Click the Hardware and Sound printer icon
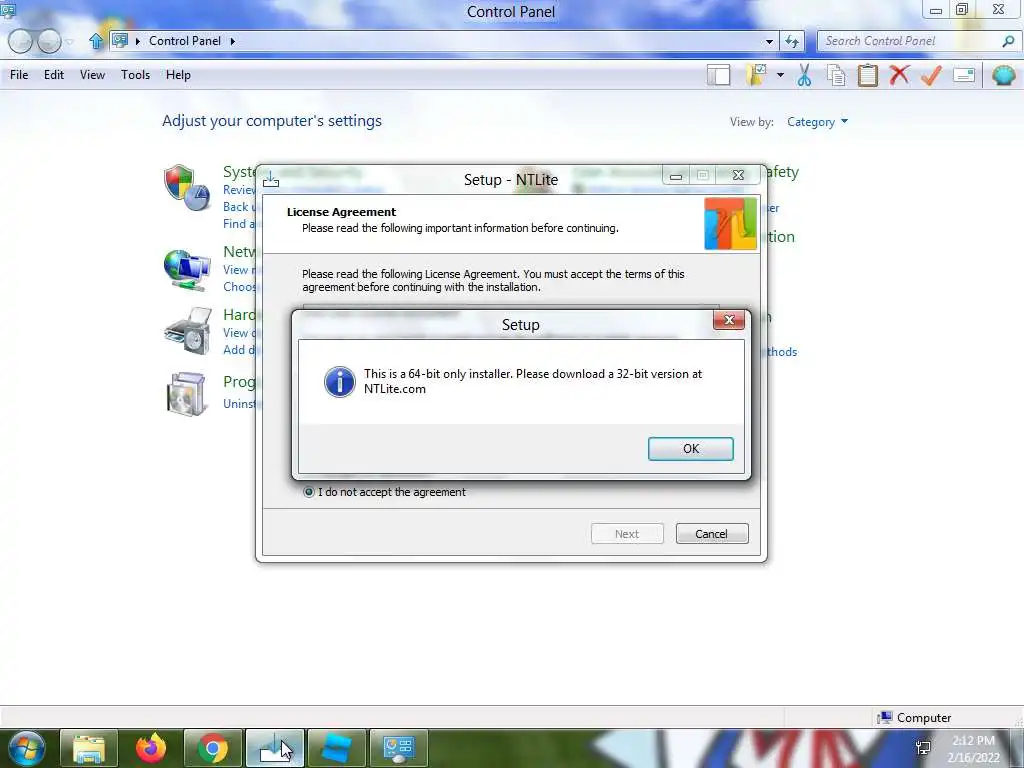 [188, 331]
